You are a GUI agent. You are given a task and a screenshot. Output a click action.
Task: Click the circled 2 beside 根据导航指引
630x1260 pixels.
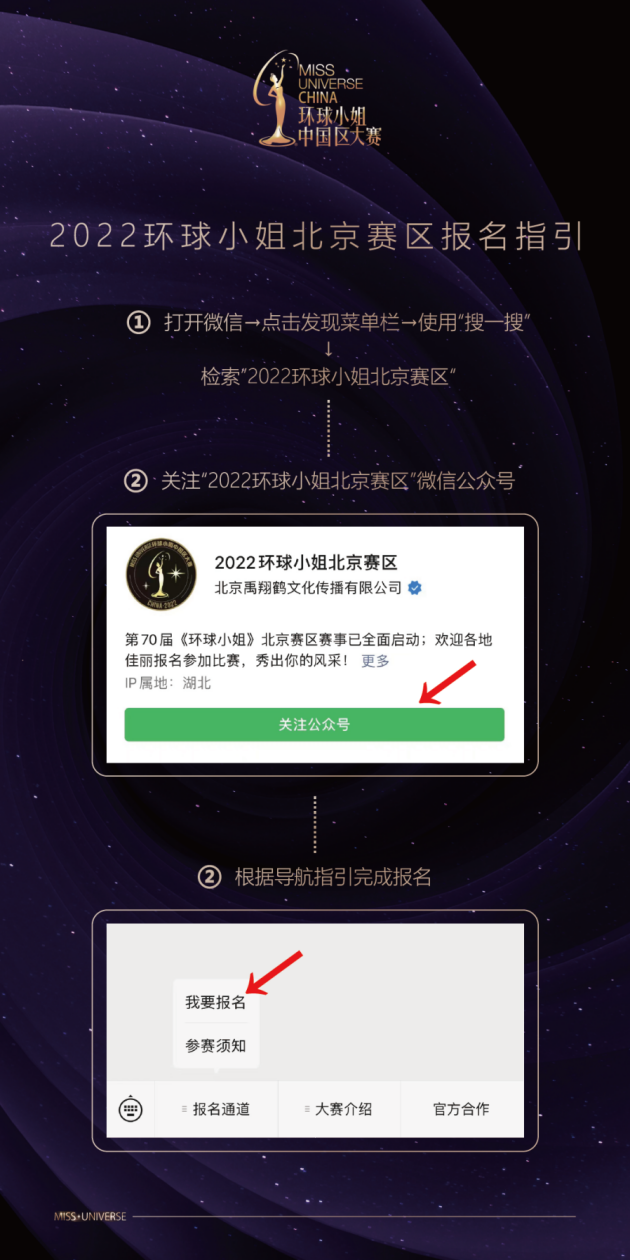tap(209, 877)
